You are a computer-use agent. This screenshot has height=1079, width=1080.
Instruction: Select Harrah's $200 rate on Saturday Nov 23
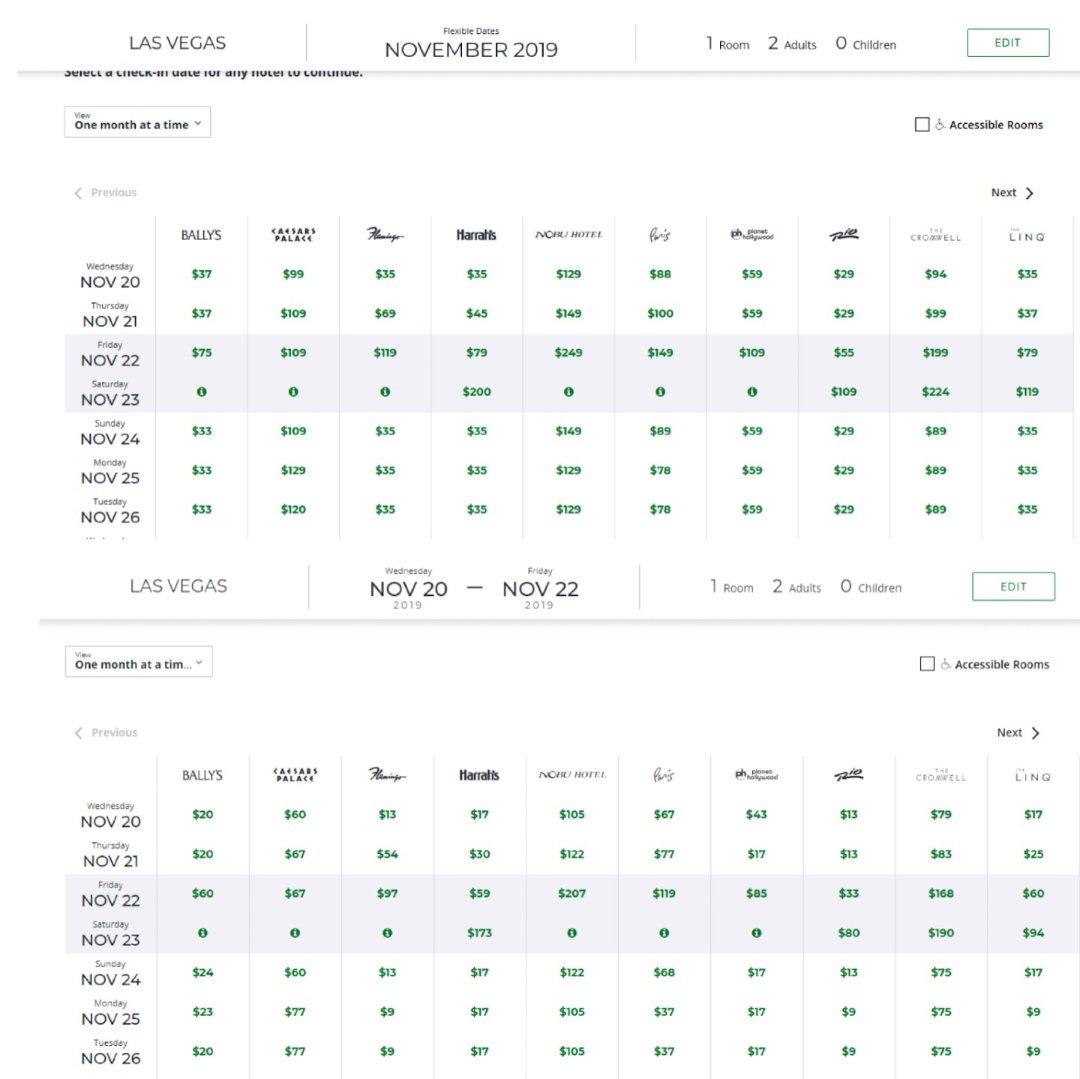(477, 392)
